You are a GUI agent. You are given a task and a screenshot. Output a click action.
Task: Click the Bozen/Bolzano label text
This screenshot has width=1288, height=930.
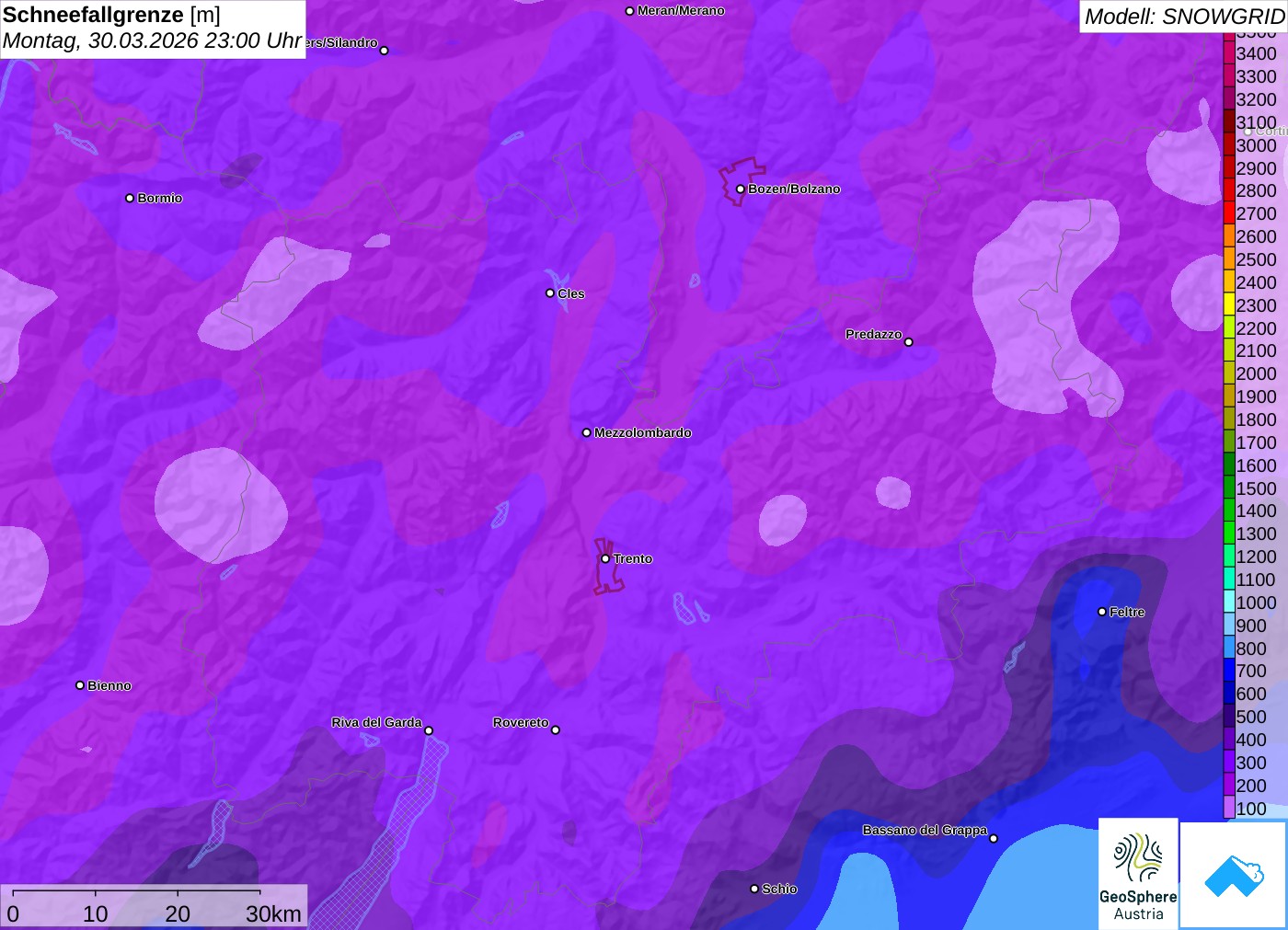[x=794, y=189]
